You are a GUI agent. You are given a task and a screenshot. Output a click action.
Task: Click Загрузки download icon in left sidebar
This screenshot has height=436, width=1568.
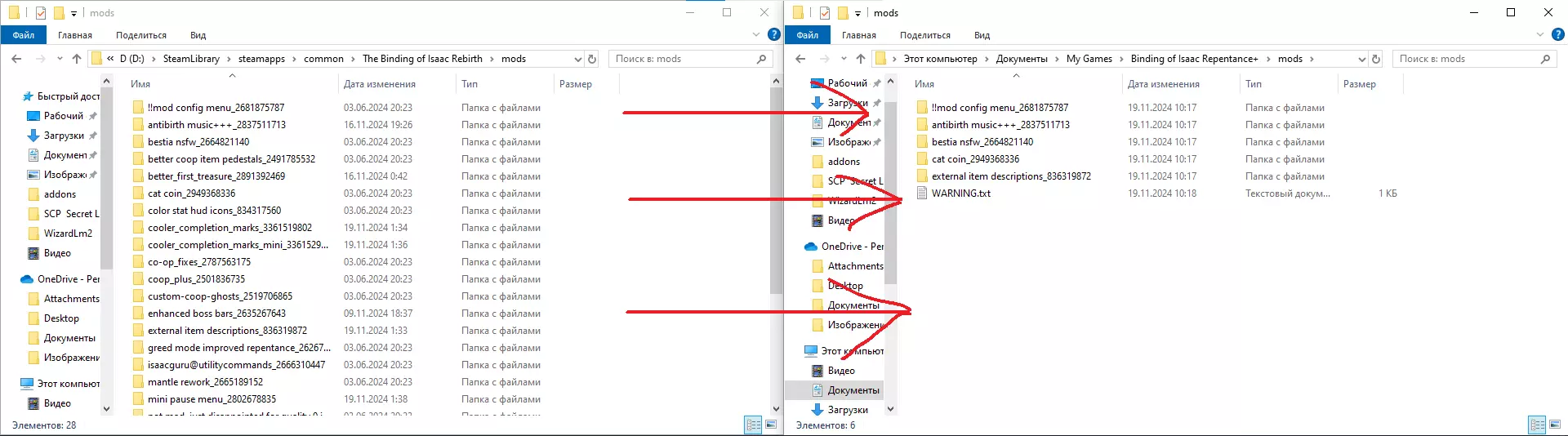point(33,136)
